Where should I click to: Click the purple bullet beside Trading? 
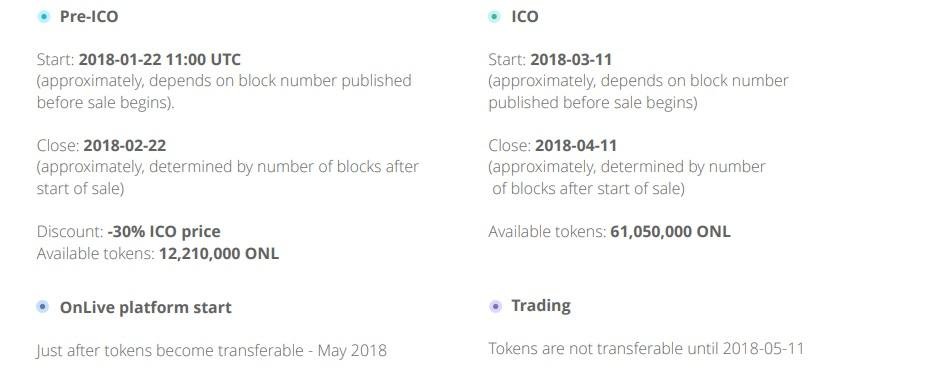point(495,306)
